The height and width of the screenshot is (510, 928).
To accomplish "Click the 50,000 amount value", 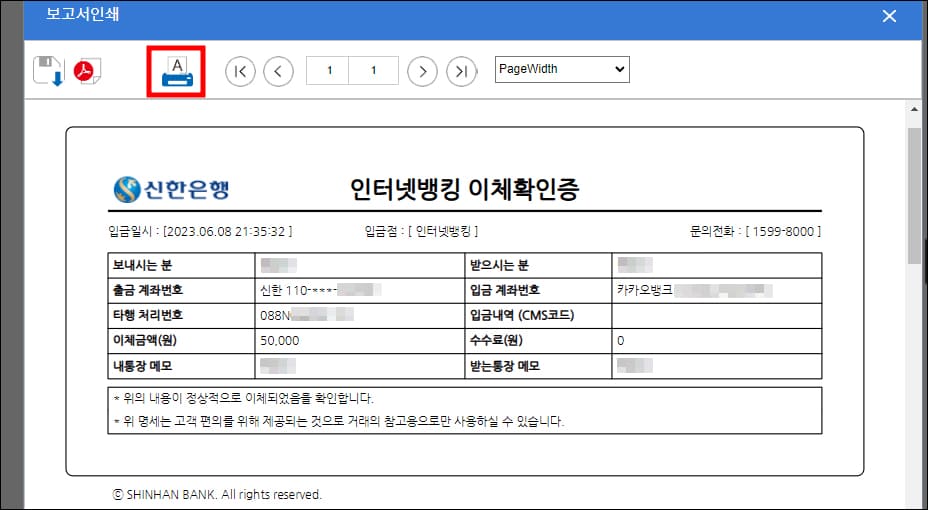I will point(280,341).
